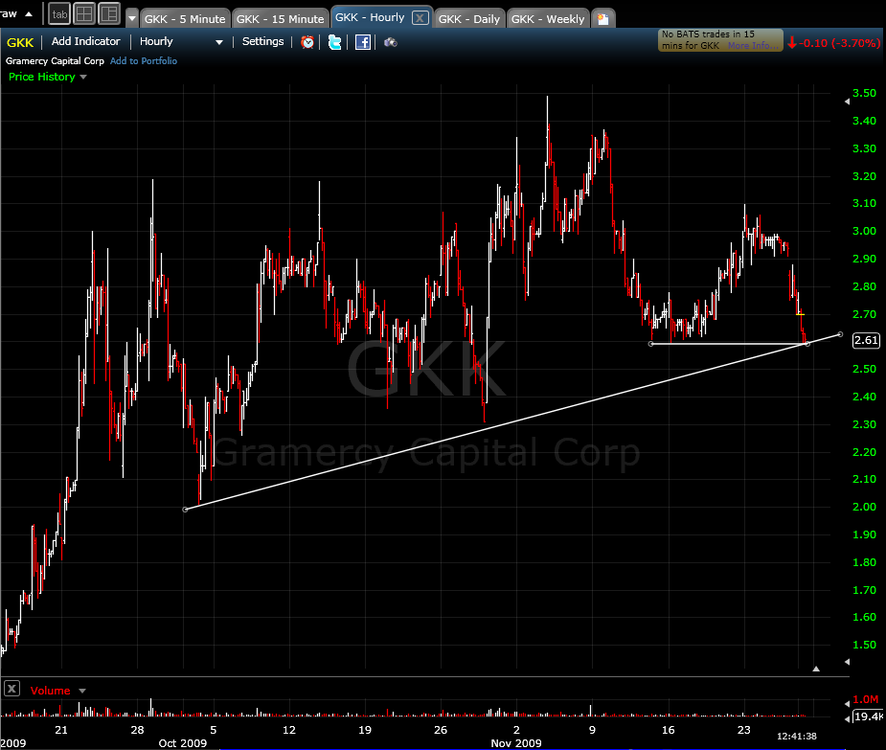The width and height of the screenshot is (886, 750).
Task: Click the 3.00 price axis label
Action: pos(864,231)
